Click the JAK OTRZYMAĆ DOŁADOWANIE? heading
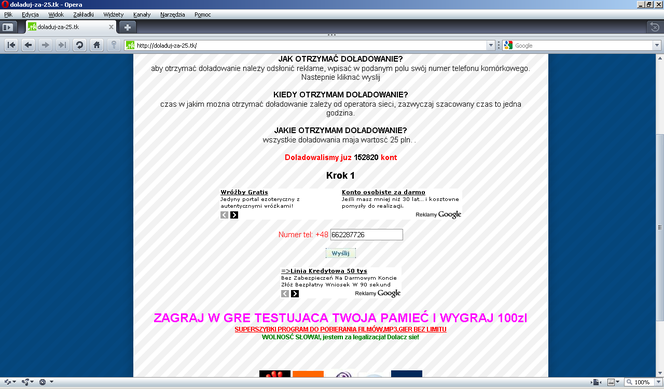The height and width of the screenshot is (389, 664). pos(340,59)
